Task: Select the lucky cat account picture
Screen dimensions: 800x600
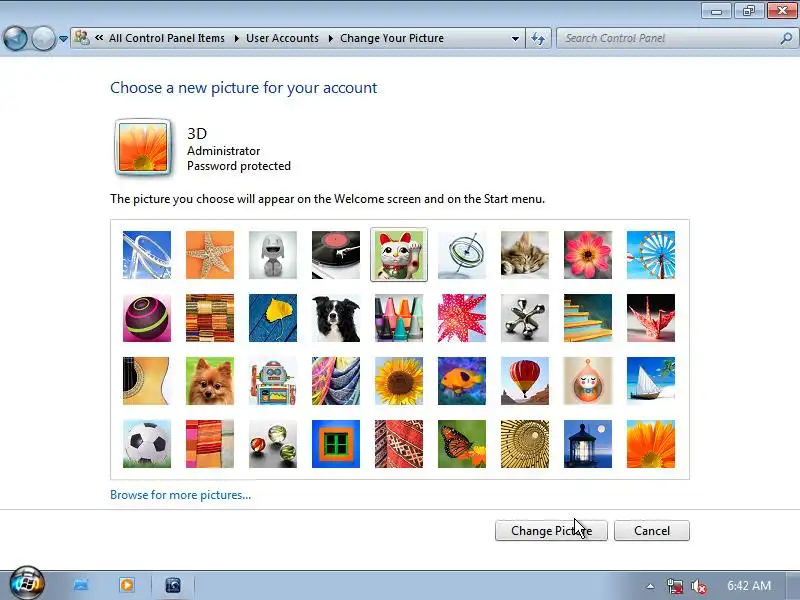Action: pyautogui.click(x=399, y=255)
